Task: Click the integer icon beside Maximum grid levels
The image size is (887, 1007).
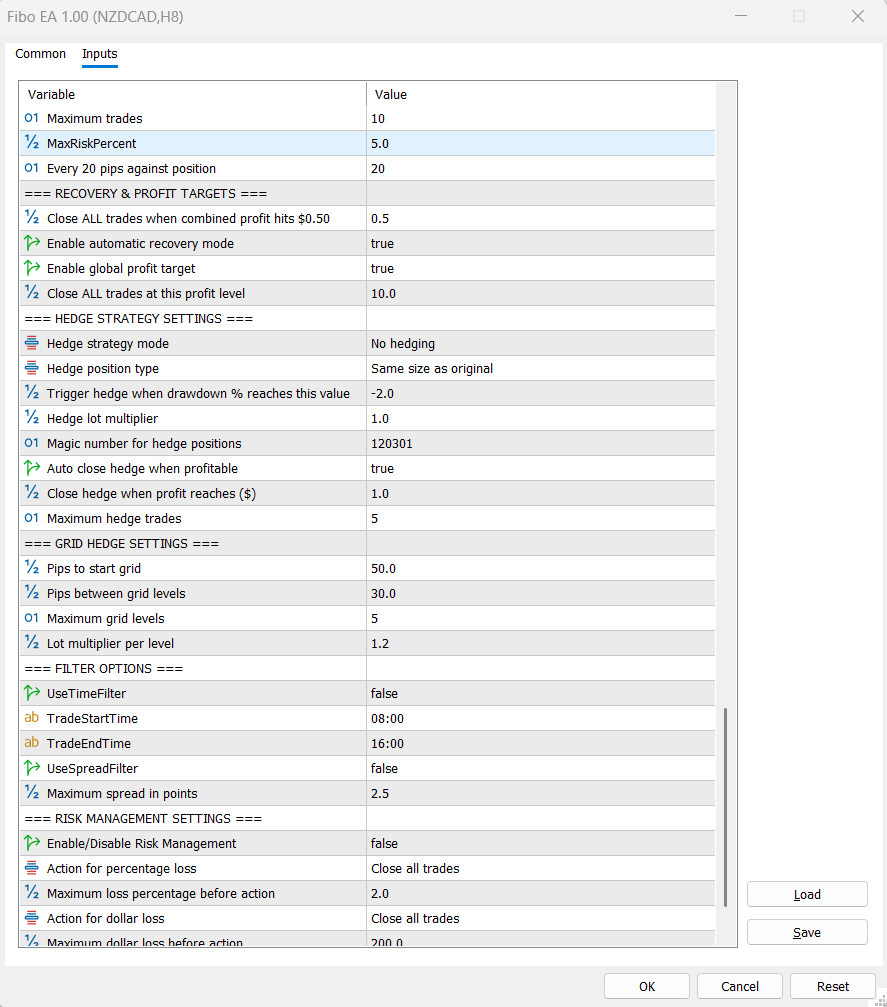Action: [31, 618]
